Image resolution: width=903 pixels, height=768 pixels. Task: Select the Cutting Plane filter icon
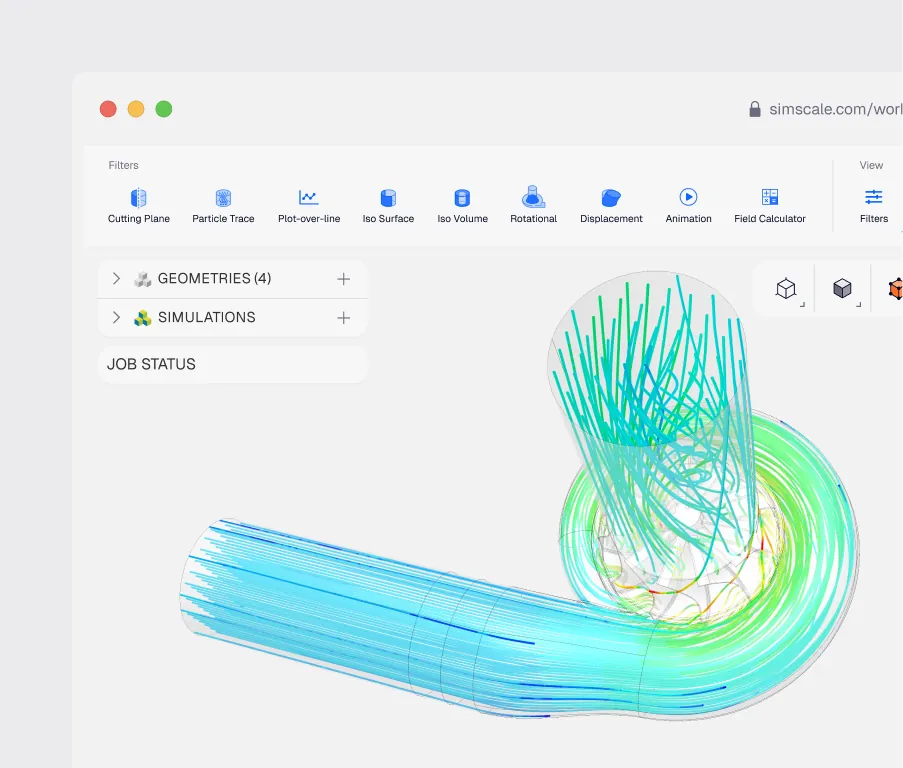point(138,197)
